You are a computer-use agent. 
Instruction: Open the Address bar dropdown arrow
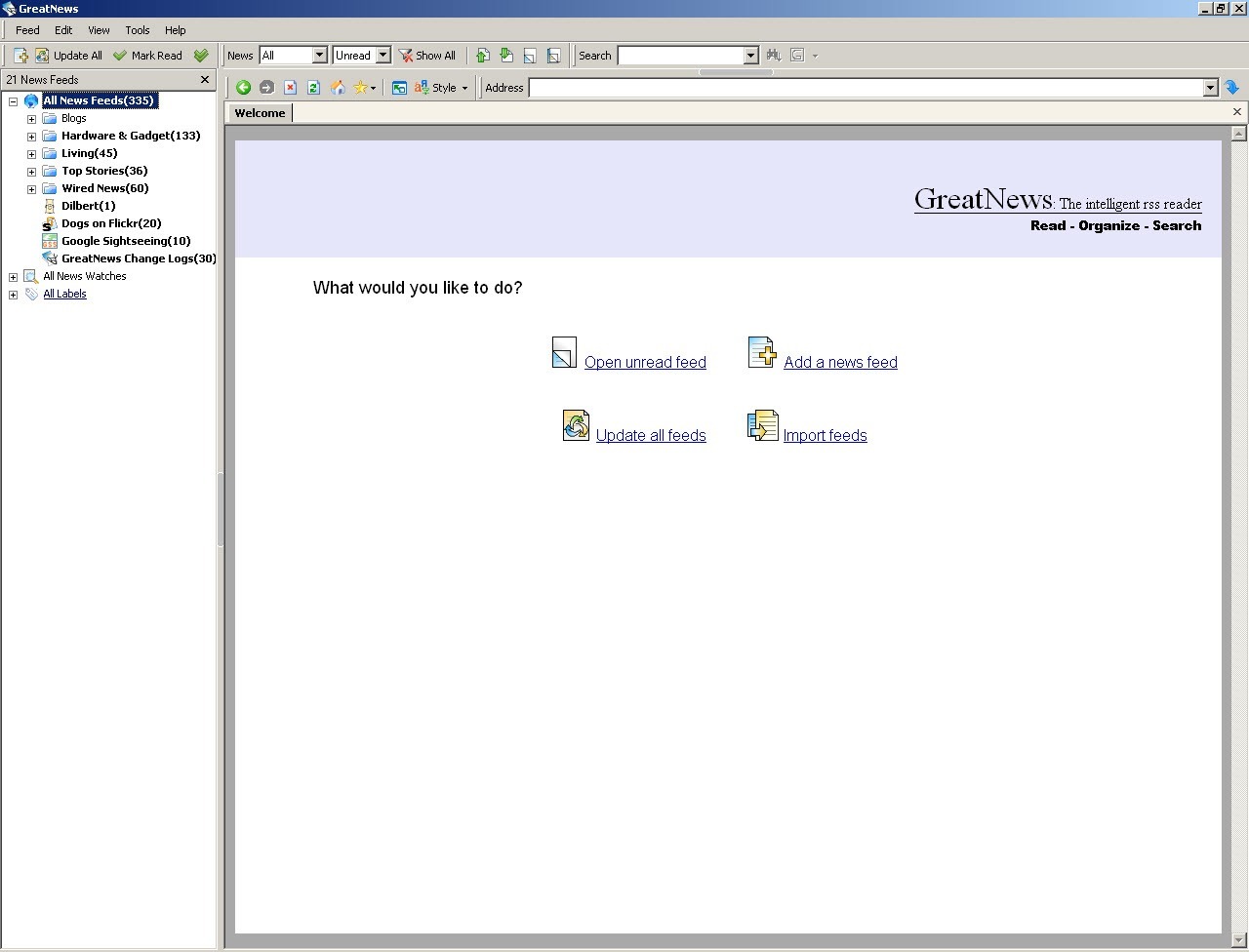pos(1210,88)
